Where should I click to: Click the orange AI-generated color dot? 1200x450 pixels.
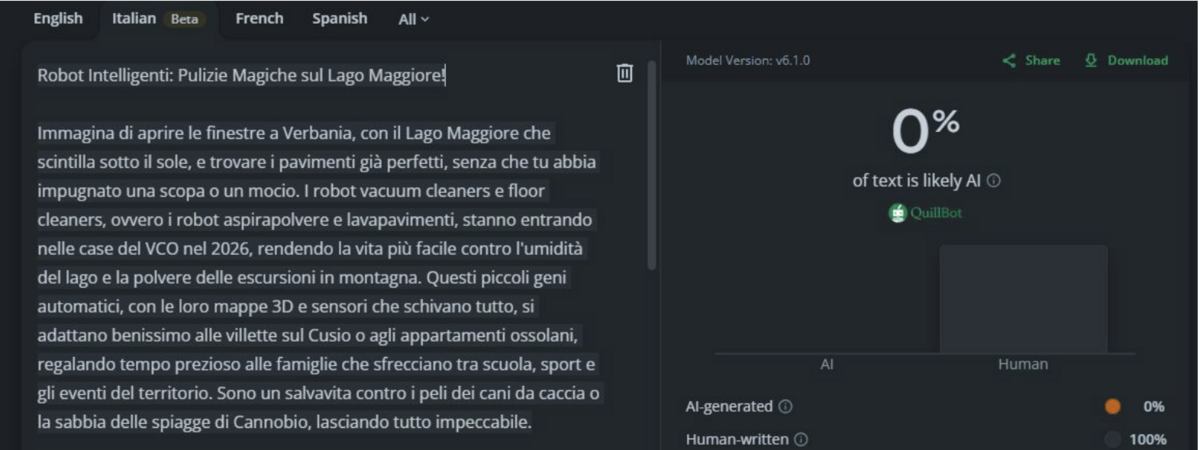1112,407
